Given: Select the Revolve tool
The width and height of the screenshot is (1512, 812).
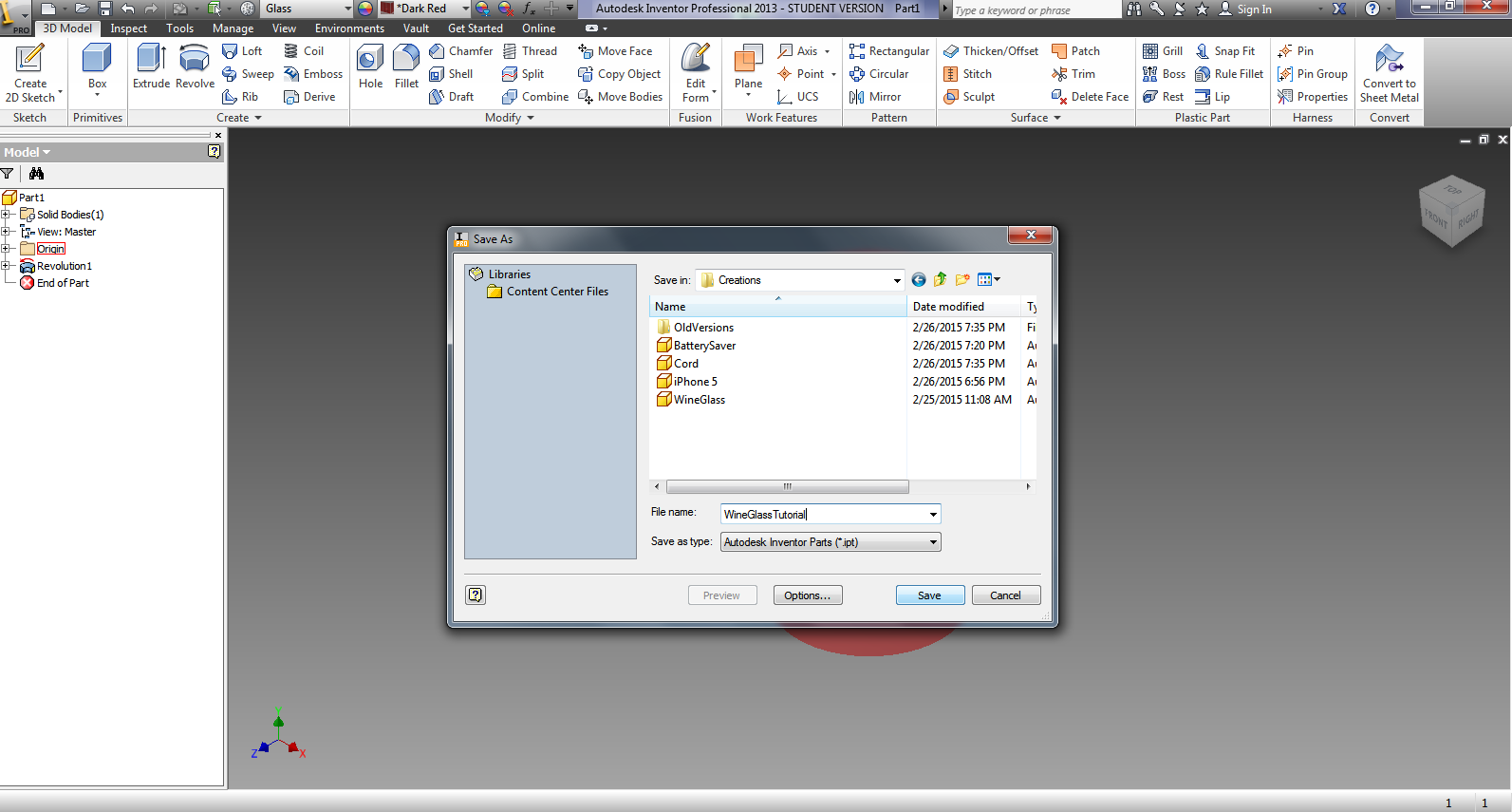Looking at the screenshot, I should coord(195,66).
